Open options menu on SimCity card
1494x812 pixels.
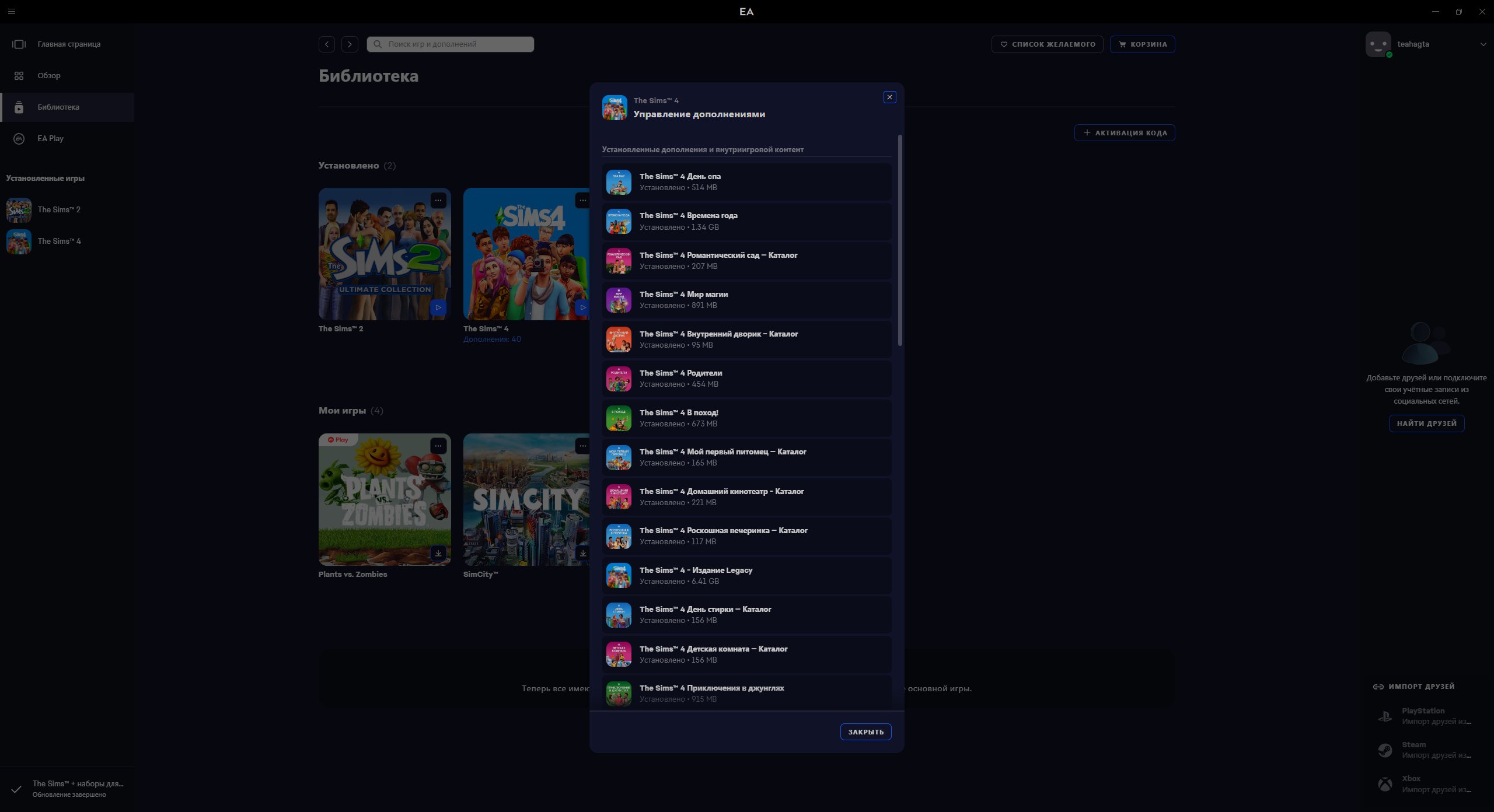(x=582, y=446)
